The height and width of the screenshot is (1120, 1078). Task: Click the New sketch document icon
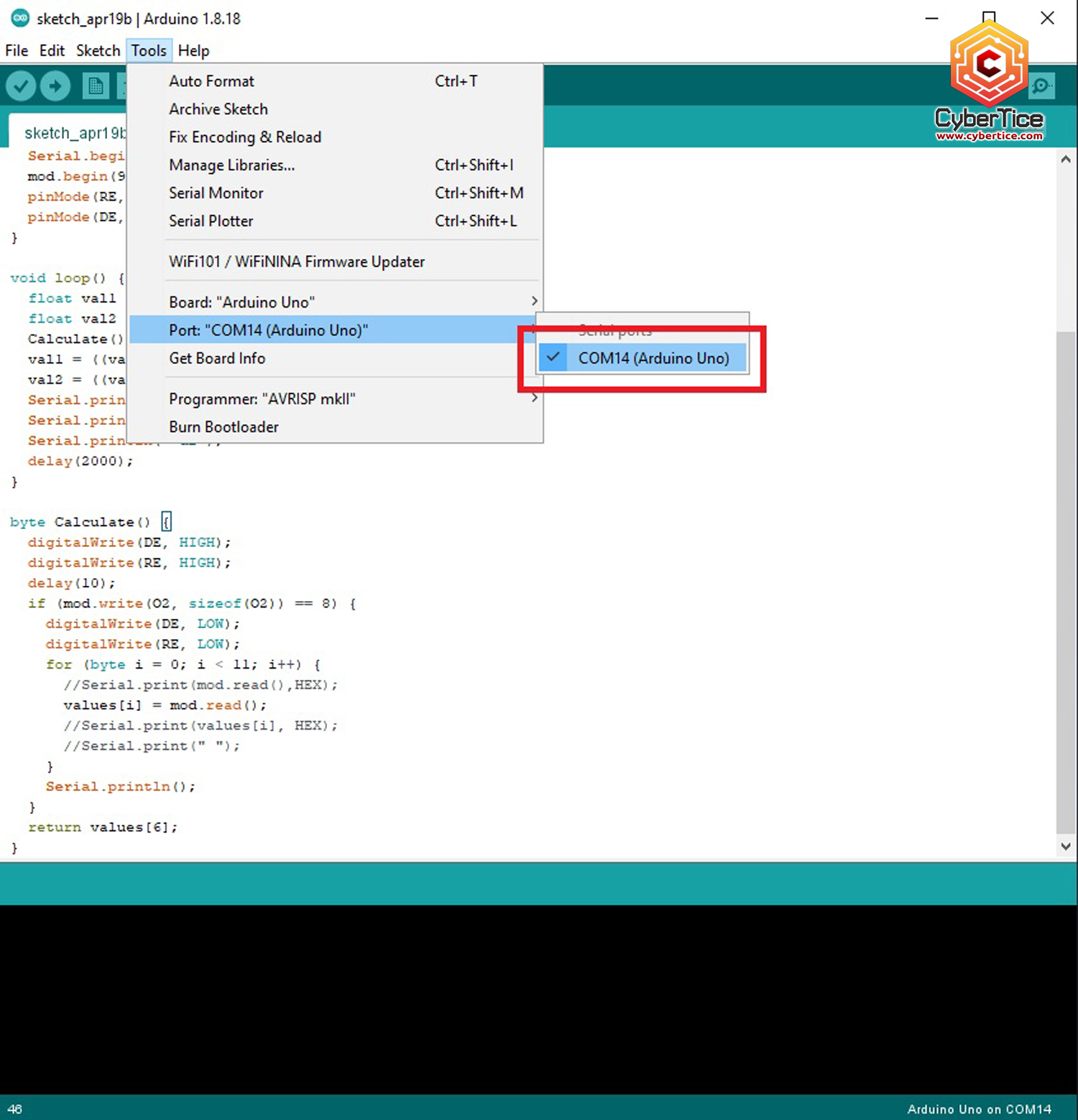pos(94,86)
